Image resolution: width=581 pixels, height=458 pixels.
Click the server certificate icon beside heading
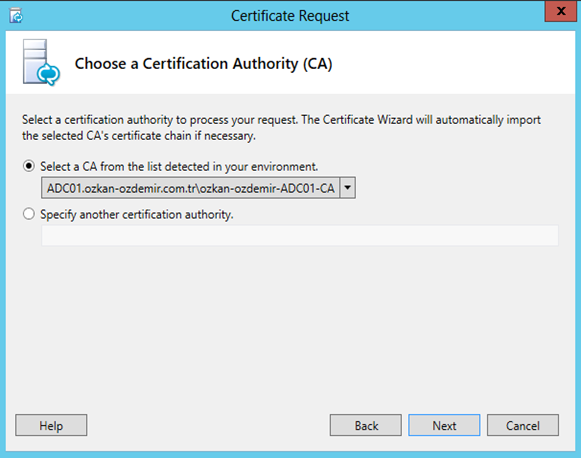click(41, 63)
